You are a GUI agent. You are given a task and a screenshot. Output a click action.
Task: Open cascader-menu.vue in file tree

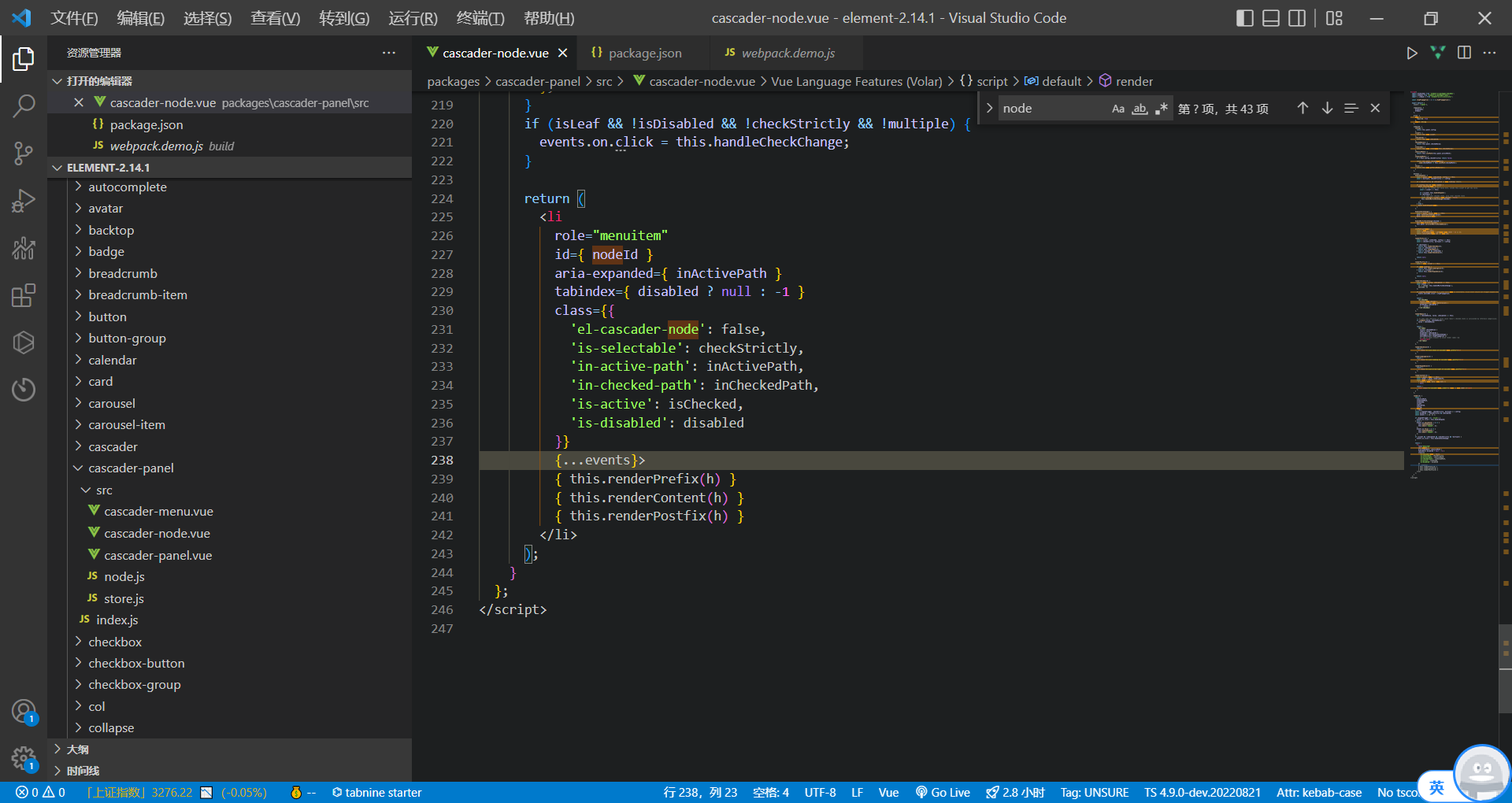(158, 512)
